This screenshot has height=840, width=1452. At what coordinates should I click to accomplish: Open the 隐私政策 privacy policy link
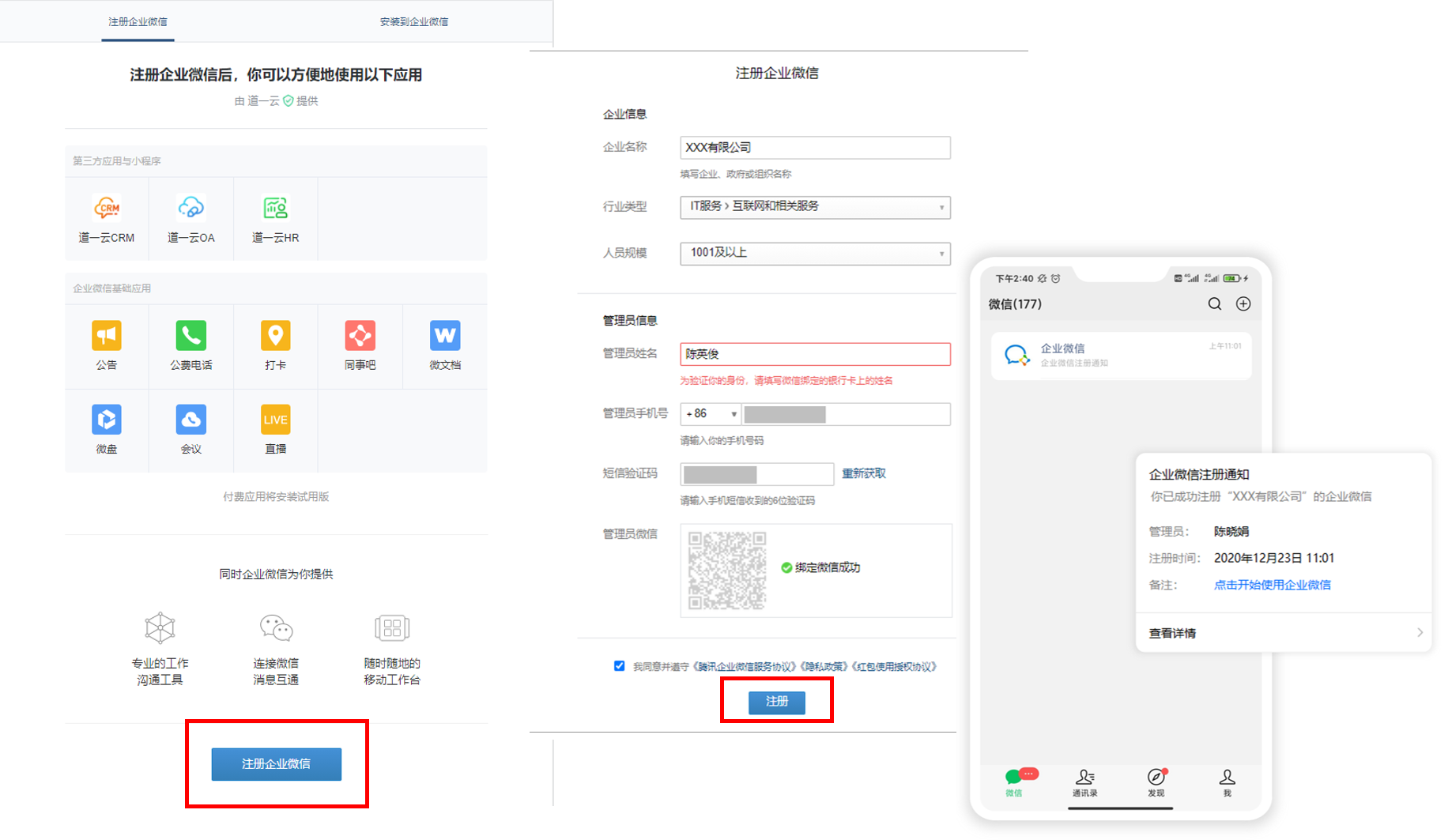tap(824, 667)
